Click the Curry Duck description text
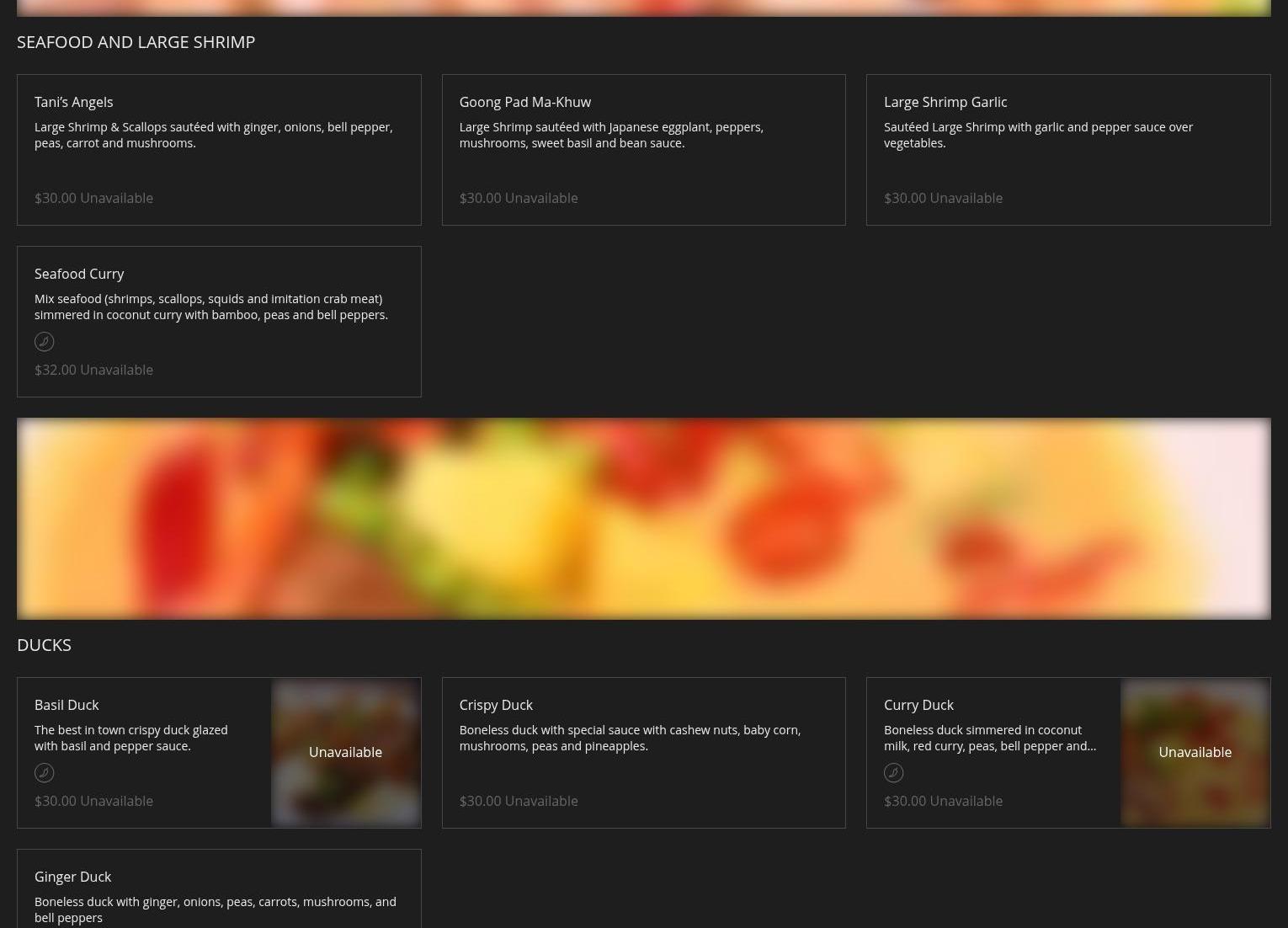 [x=990, y=738]
